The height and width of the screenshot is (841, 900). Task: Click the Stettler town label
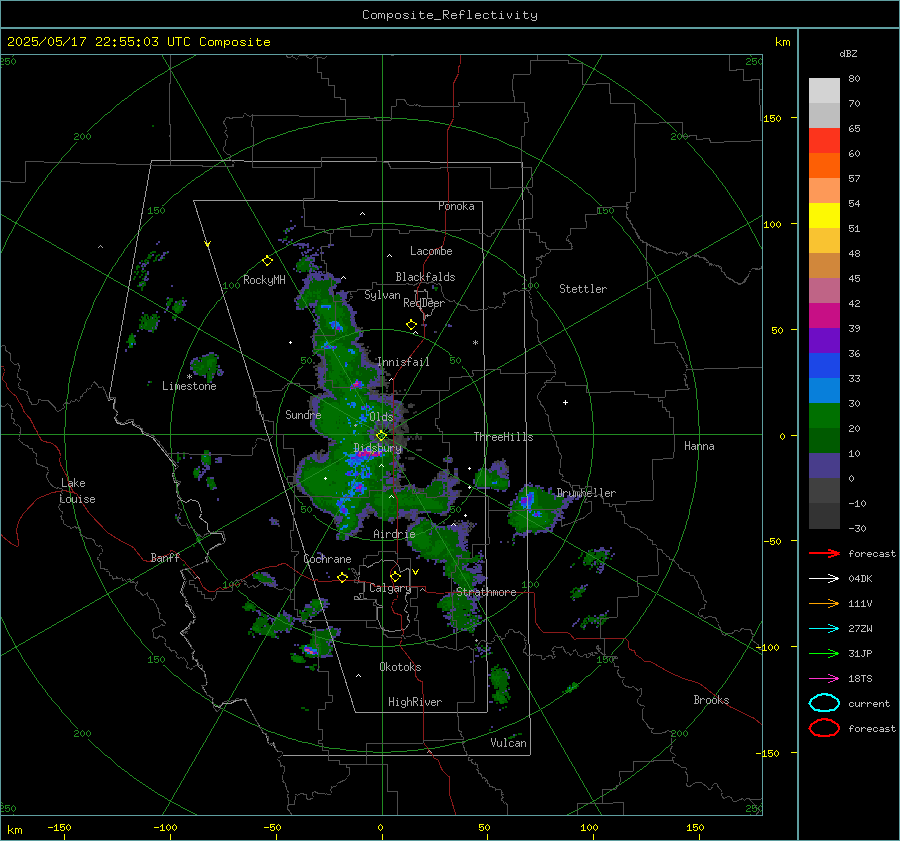pyautogui.click(x=583, y=289)
